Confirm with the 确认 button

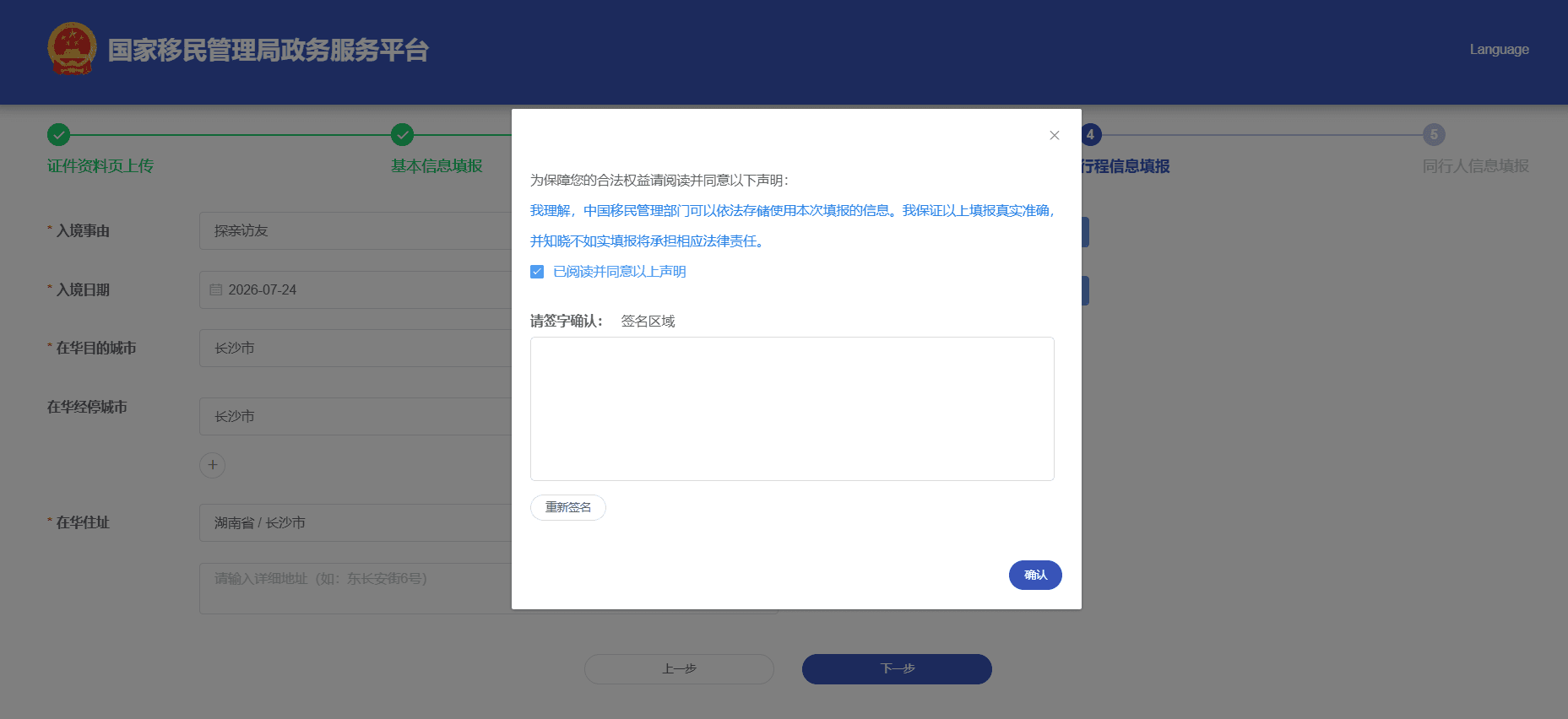tap(1035, 575)
